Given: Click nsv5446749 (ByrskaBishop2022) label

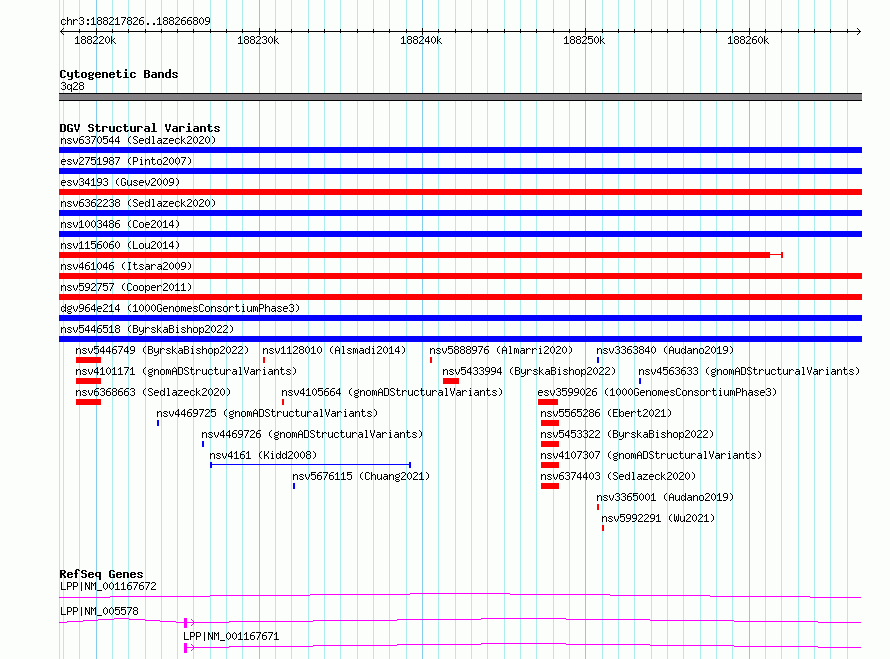Looking at the screenshot, I should coord(162,350).
